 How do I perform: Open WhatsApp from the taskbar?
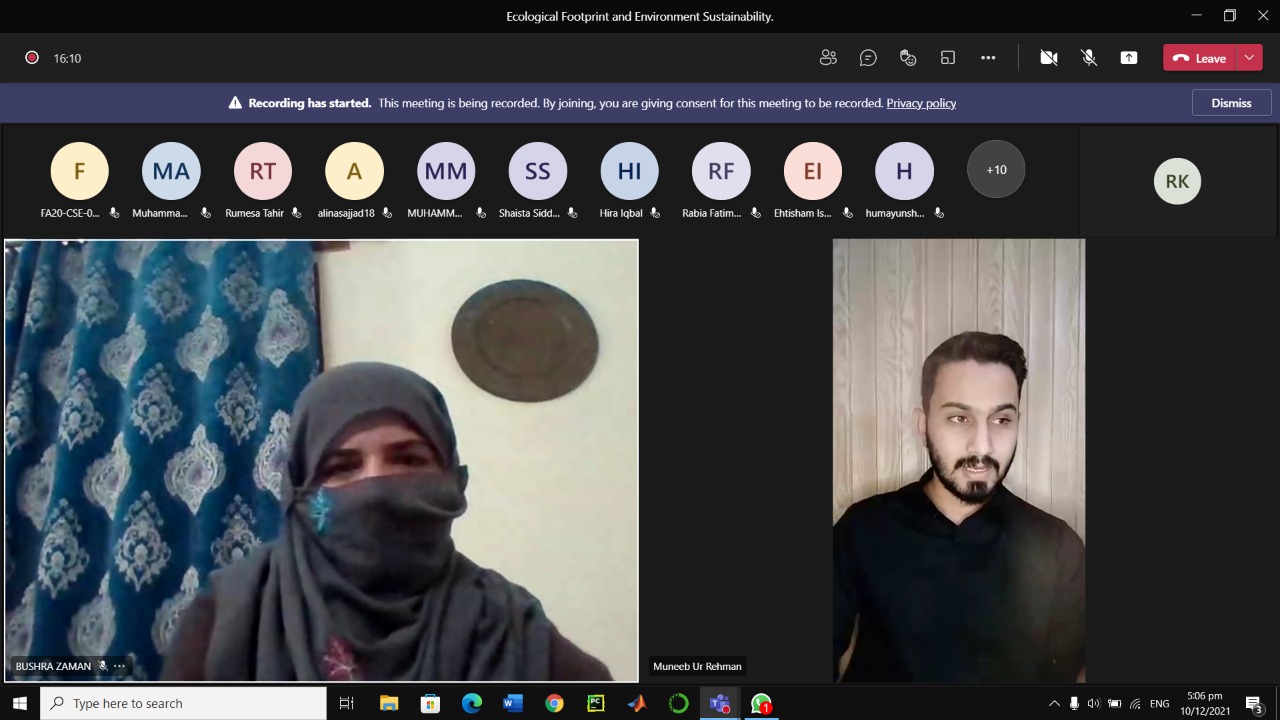tap(761, 704)
